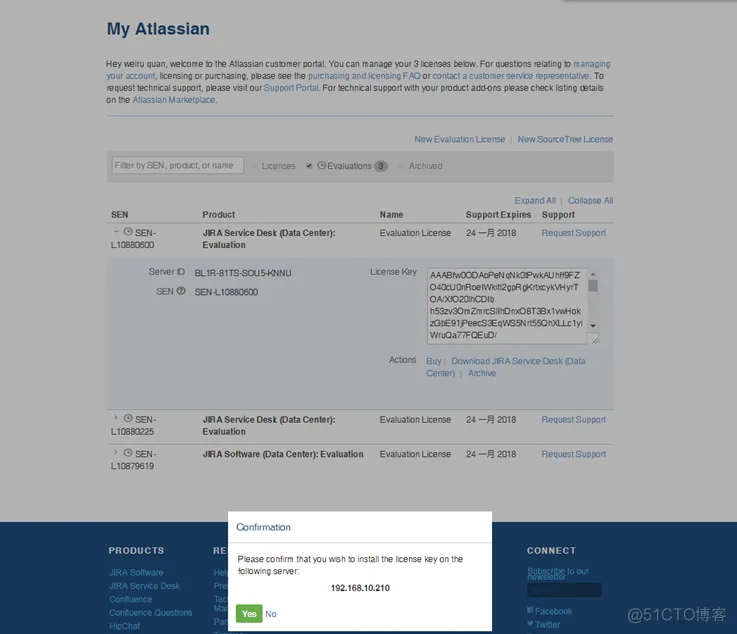Click clock icon beside SEN-L10879619
Image resolution: width=737 pixels, height=634 pixels.
tap(128, 453)
